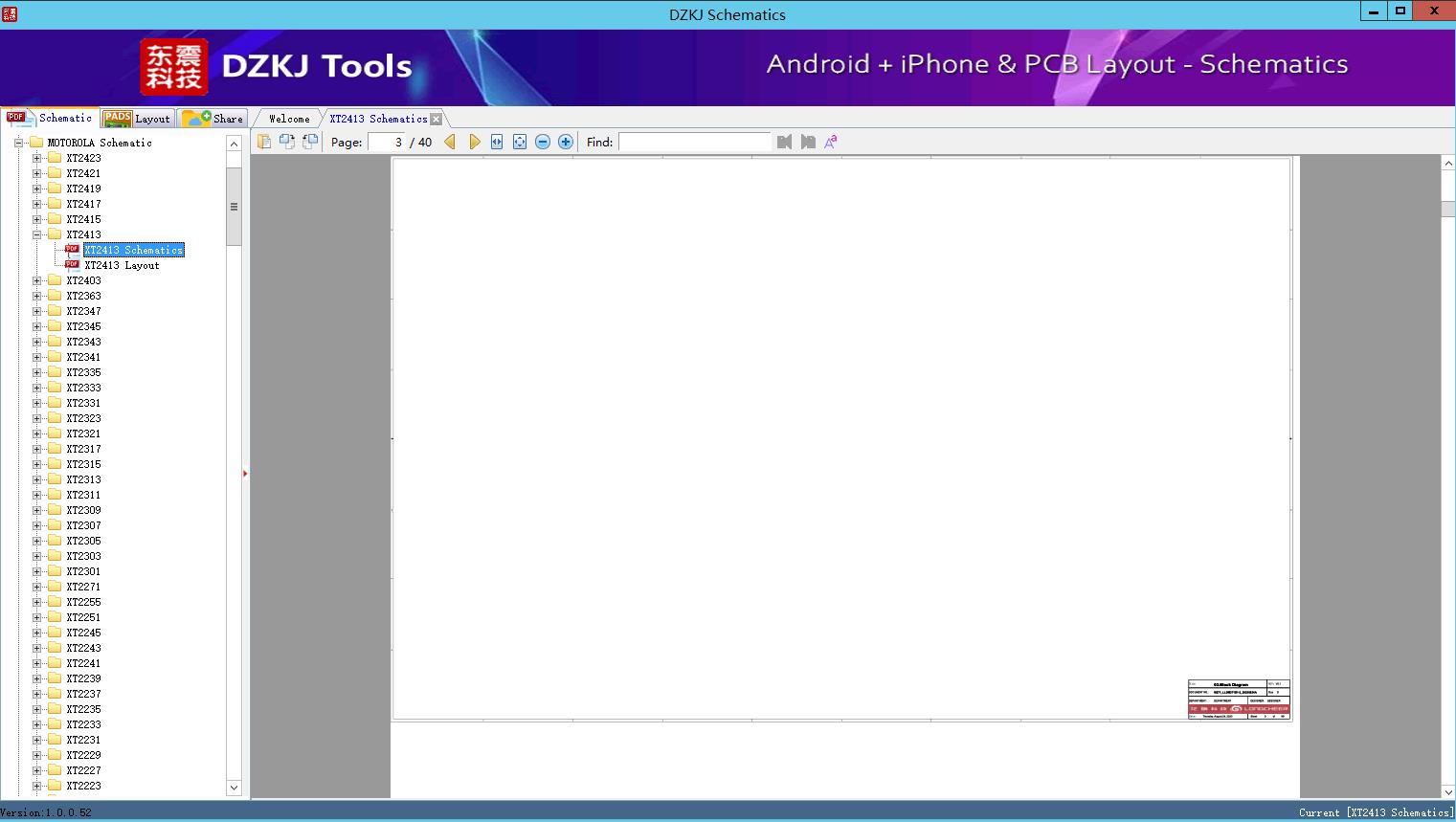This screenshot has width=1456, height=822.
Task: Switch to the PADS Layout tab
Action: click(136, 119)
